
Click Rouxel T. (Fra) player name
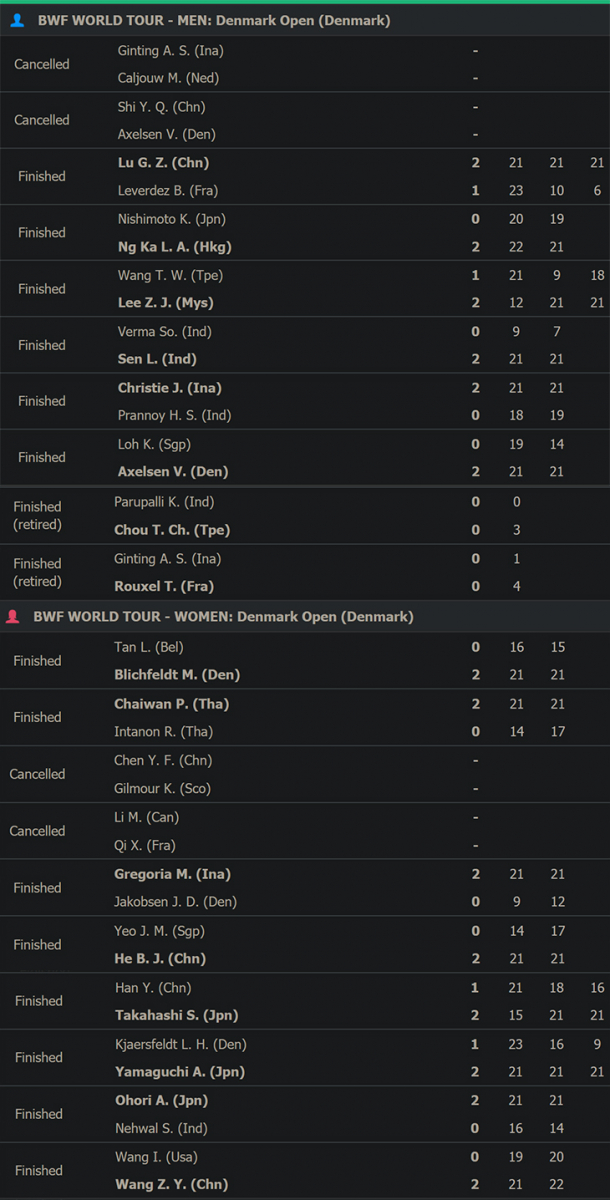coord(164,586)
